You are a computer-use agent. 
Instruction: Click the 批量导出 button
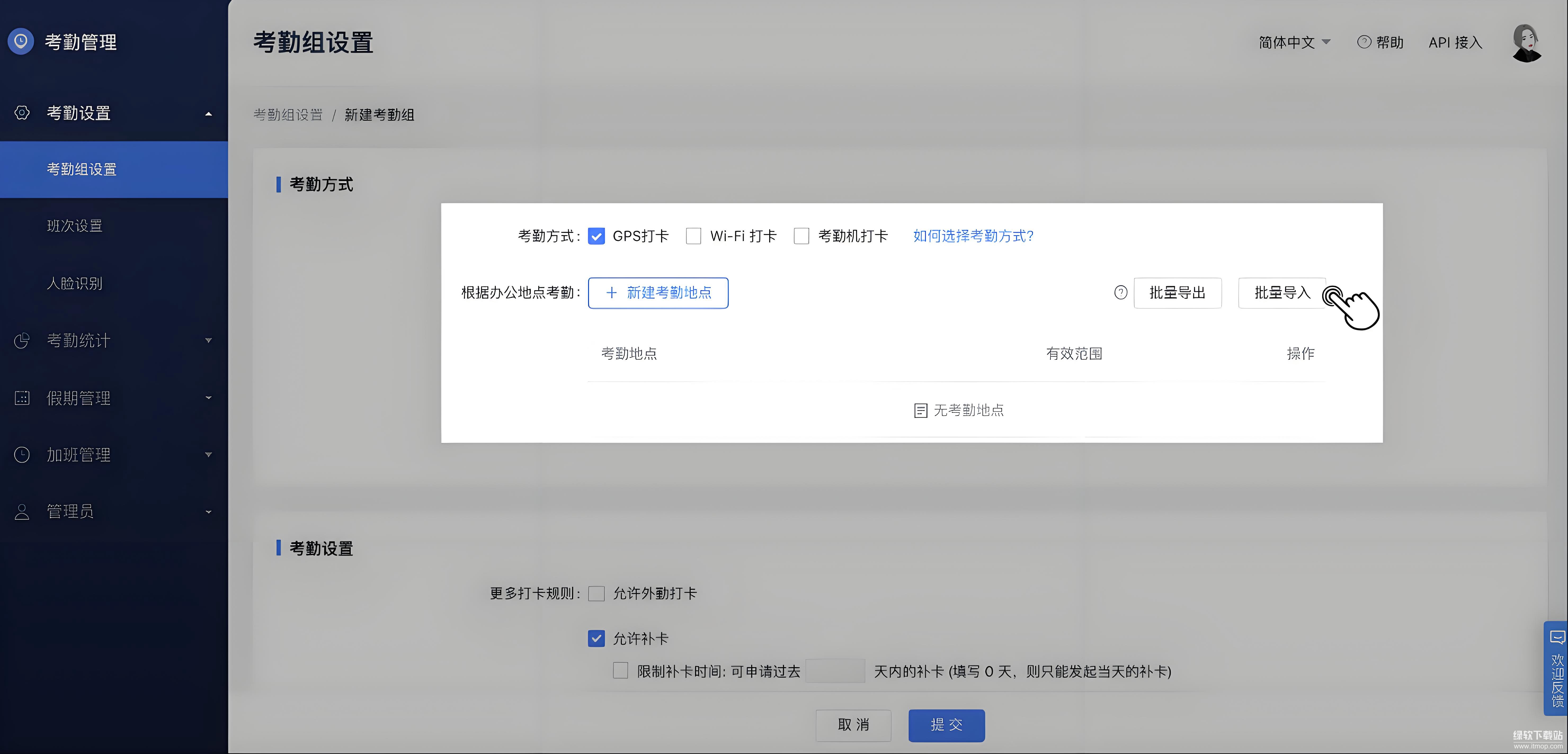point(1177,293)
